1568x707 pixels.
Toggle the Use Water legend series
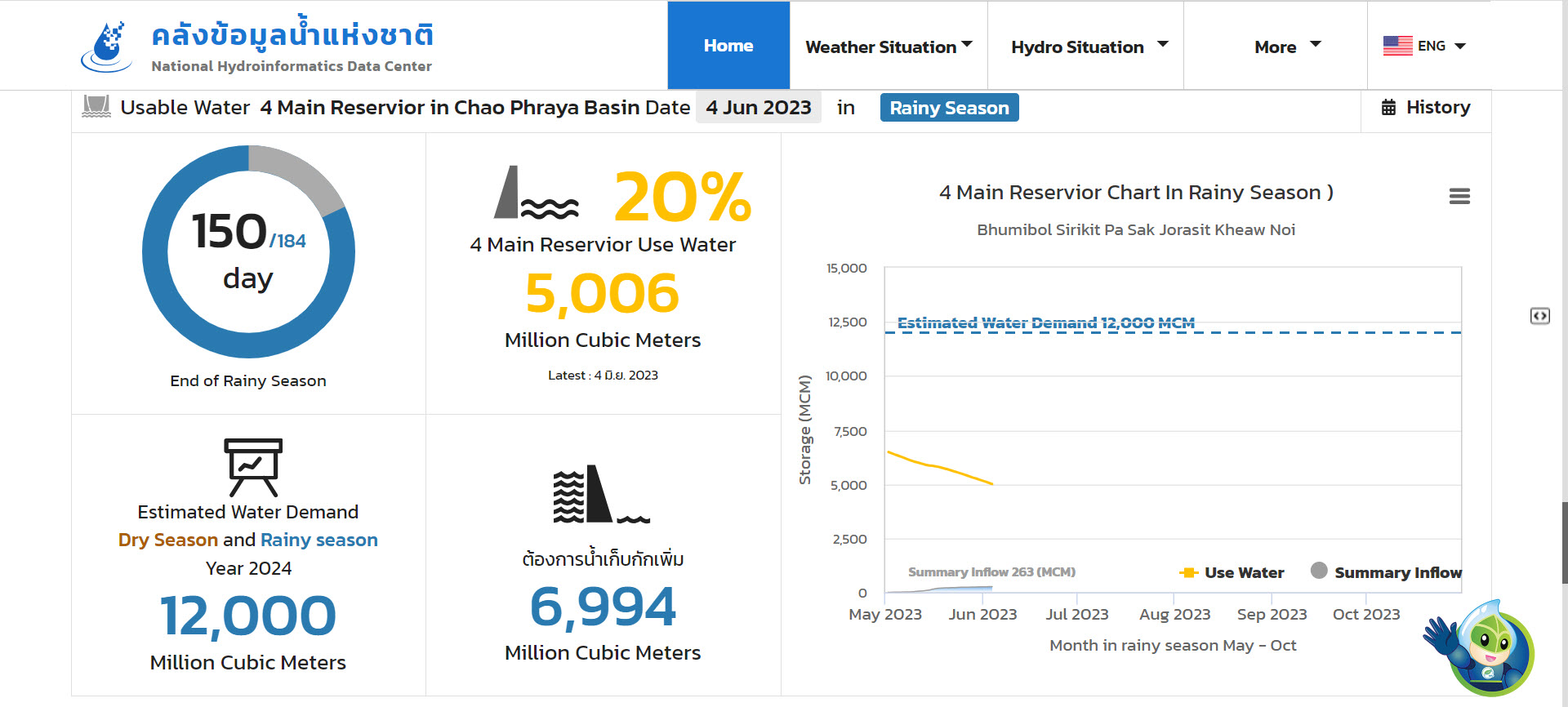(1232, 573)
